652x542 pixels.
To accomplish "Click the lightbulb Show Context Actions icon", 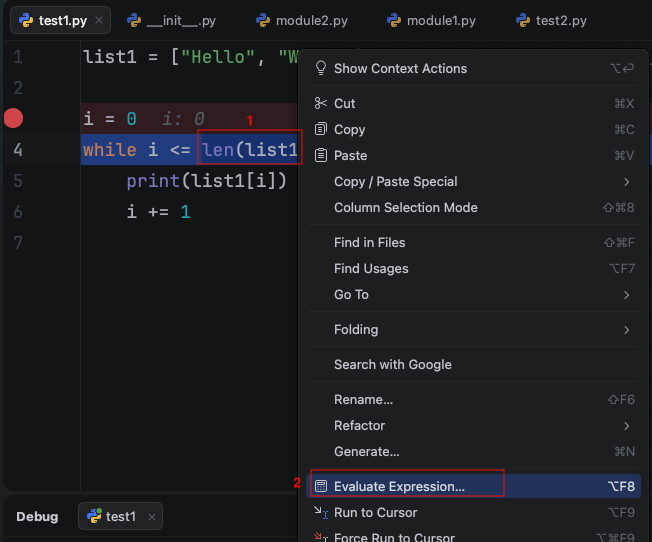I will [x=321, y=68].
